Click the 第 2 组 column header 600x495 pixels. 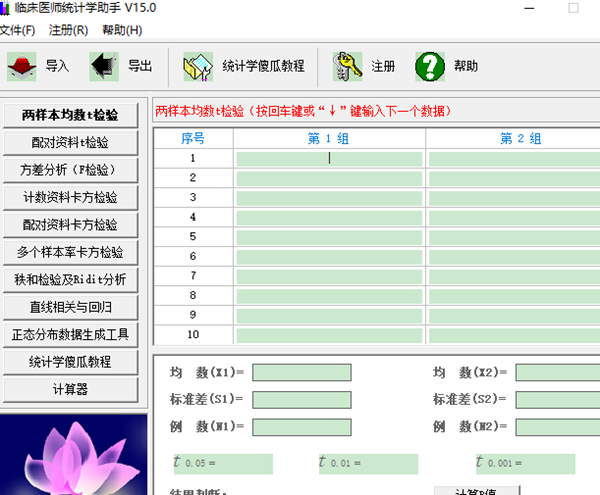tap(513, 138)
